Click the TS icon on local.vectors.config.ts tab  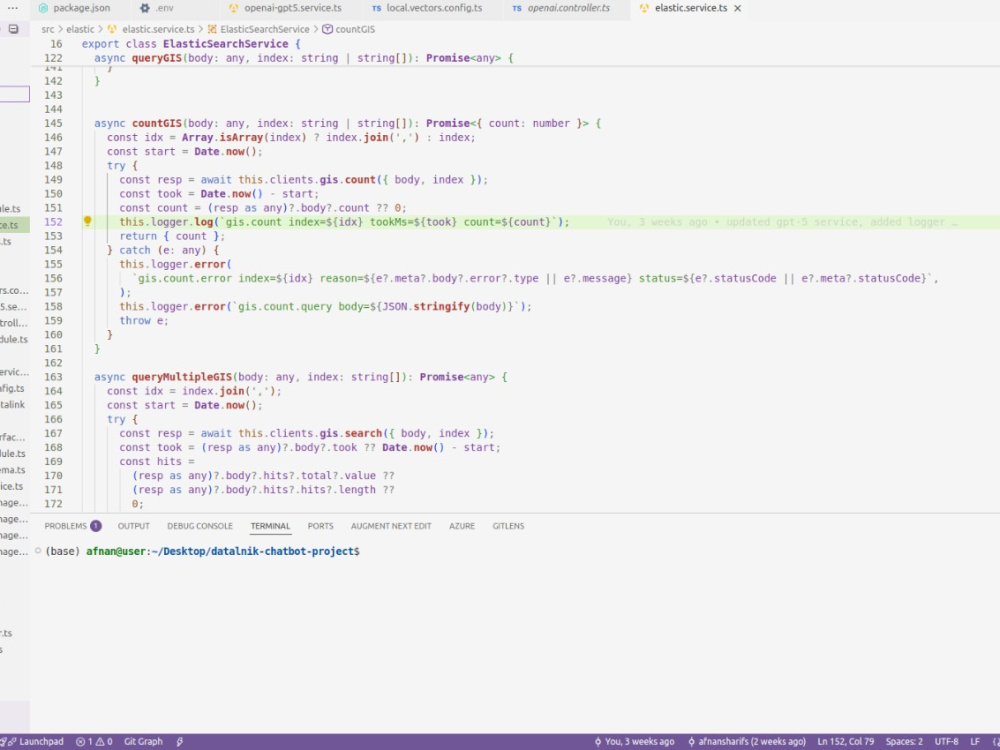376,8
